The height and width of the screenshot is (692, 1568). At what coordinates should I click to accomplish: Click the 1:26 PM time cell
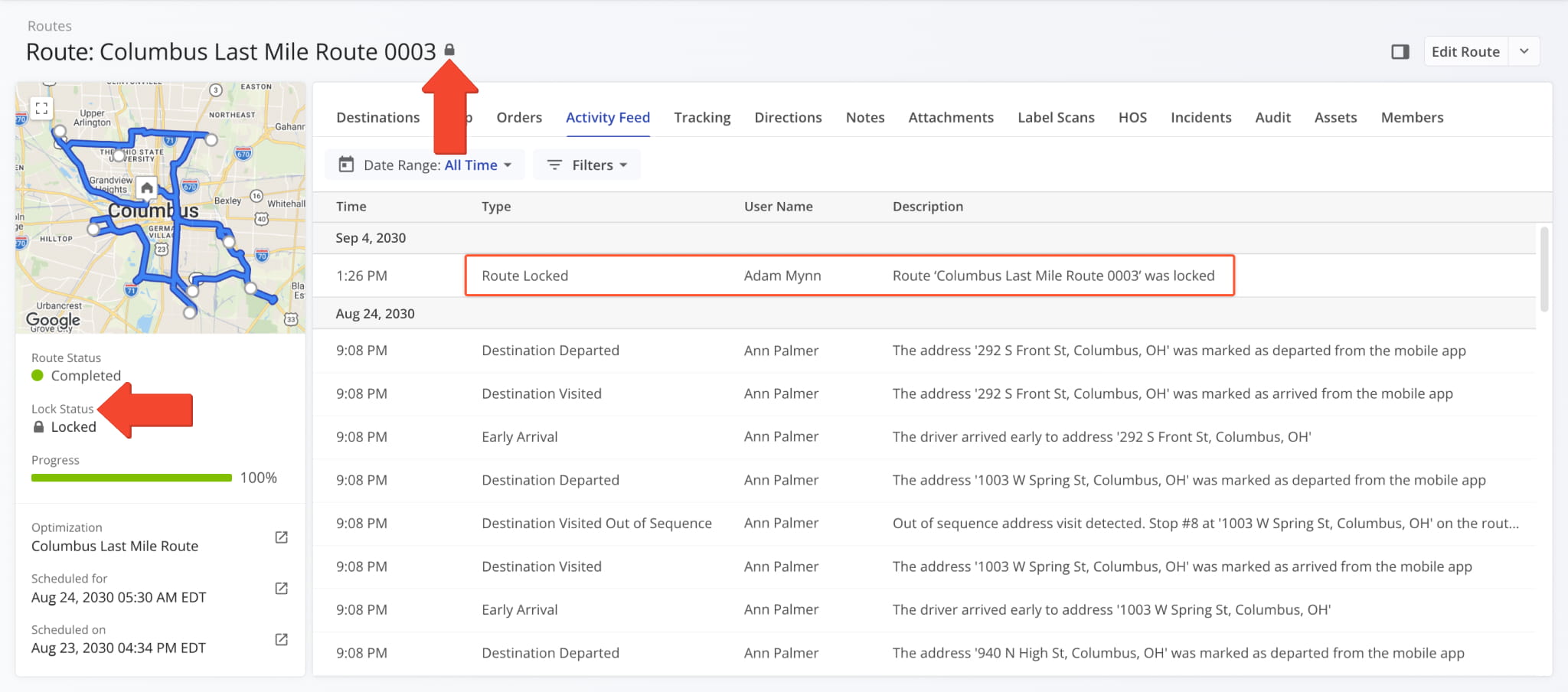[x=361, y=276]
